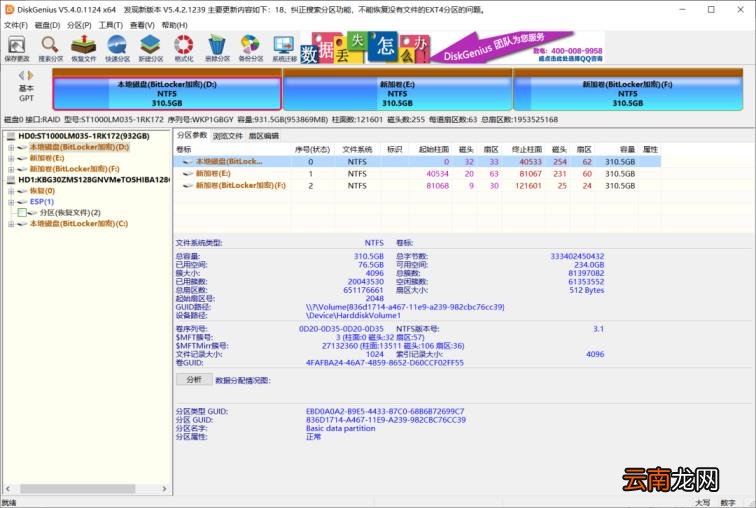
Task: Click GUID path \\?\Volume{836d1714...} value
Action: [x=405, y=307]
